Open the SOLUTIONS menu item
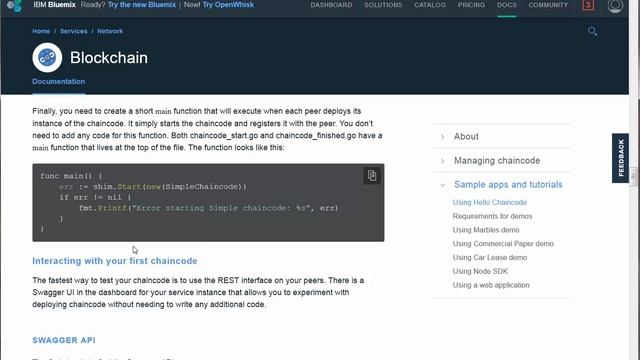This screenshot has height=360, width=640. (x=383, y=5)
